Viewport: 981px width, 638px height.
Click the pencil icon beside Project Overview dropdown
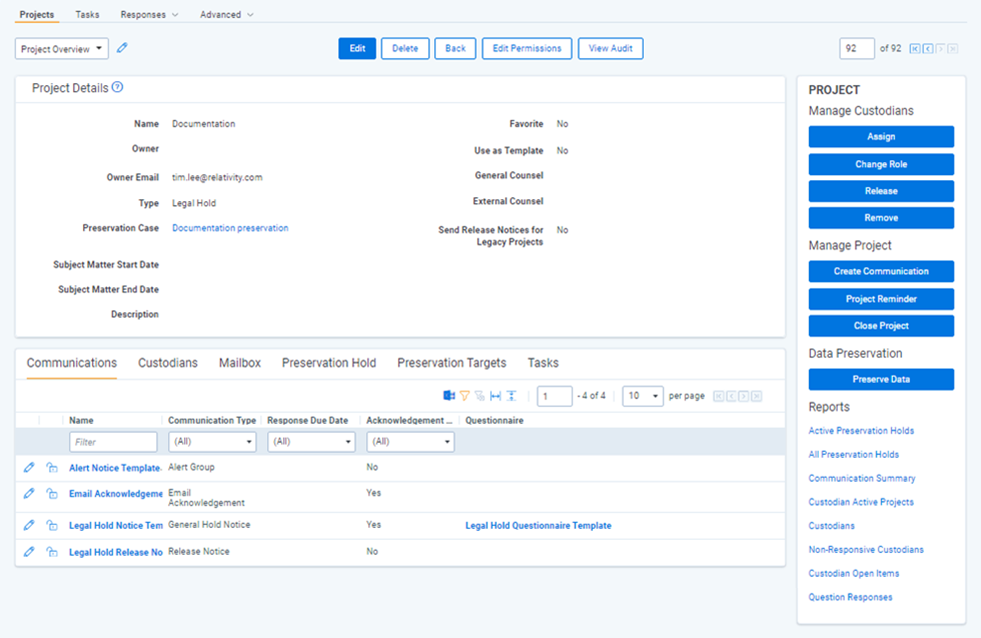pyautogui.click(x=122, y=48)
